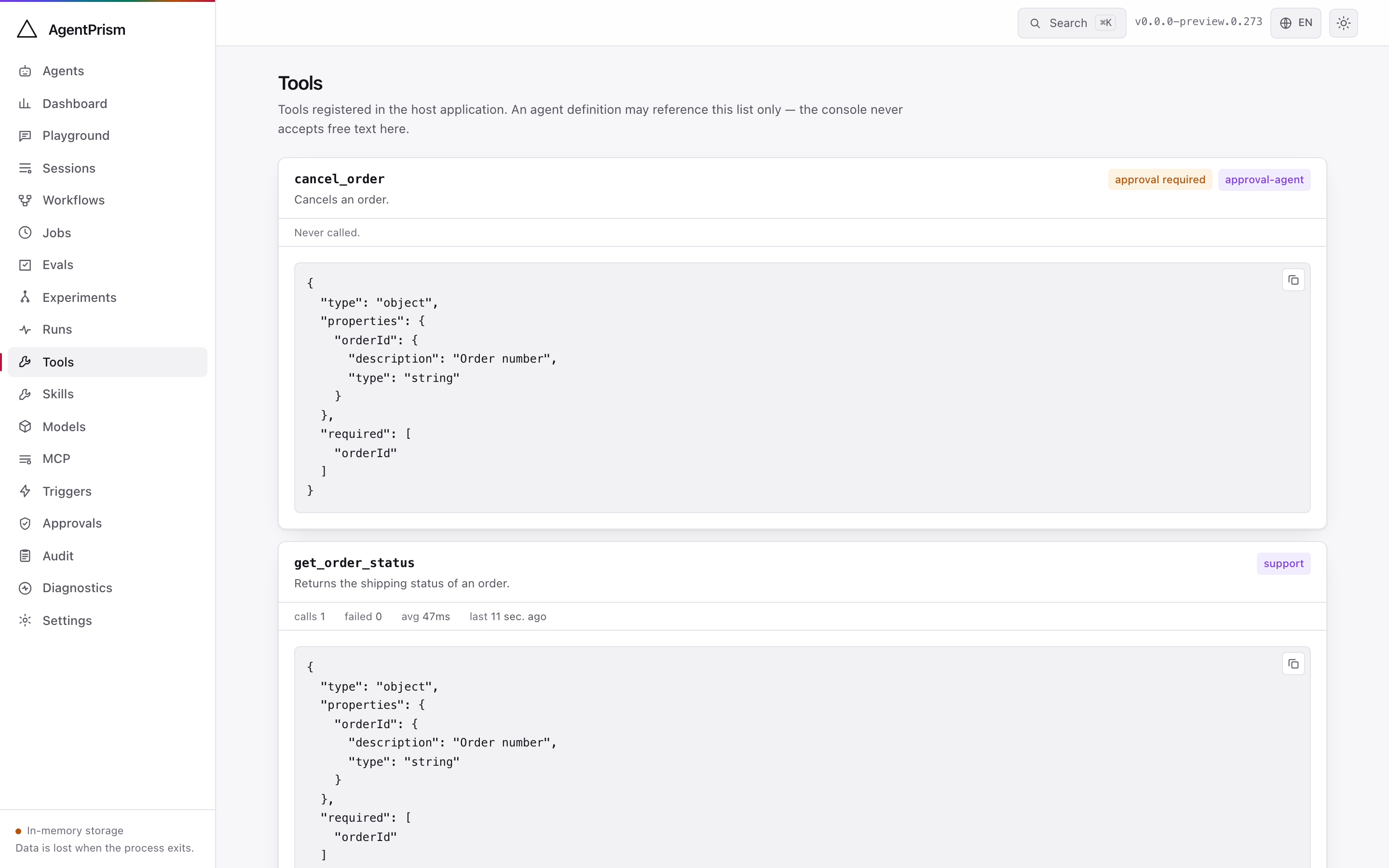Click the Tools wrench icon
Image resolution: width=1389 pixels, height=868 pixels.
click(25, 362)
